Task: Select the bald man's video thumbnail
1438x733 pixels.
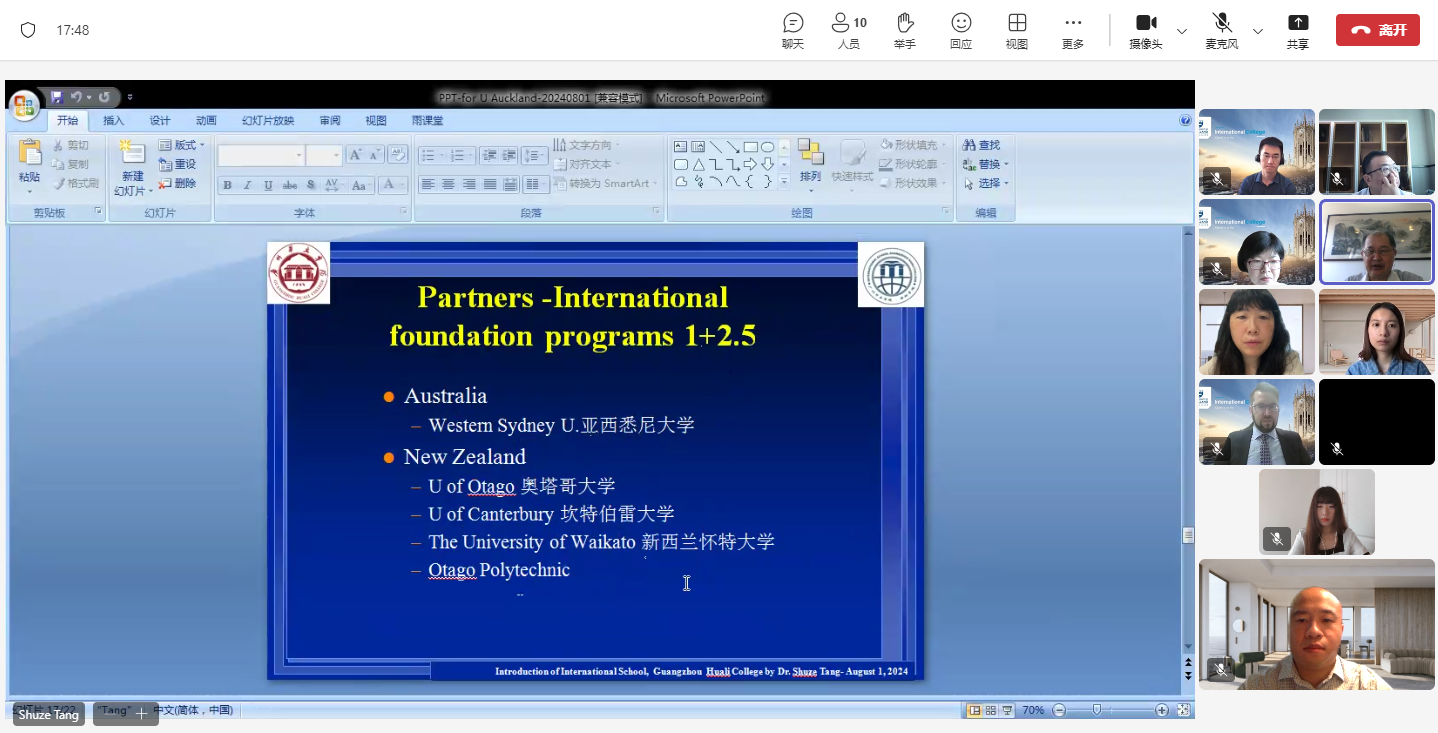Action: [x=1316, y=625]
